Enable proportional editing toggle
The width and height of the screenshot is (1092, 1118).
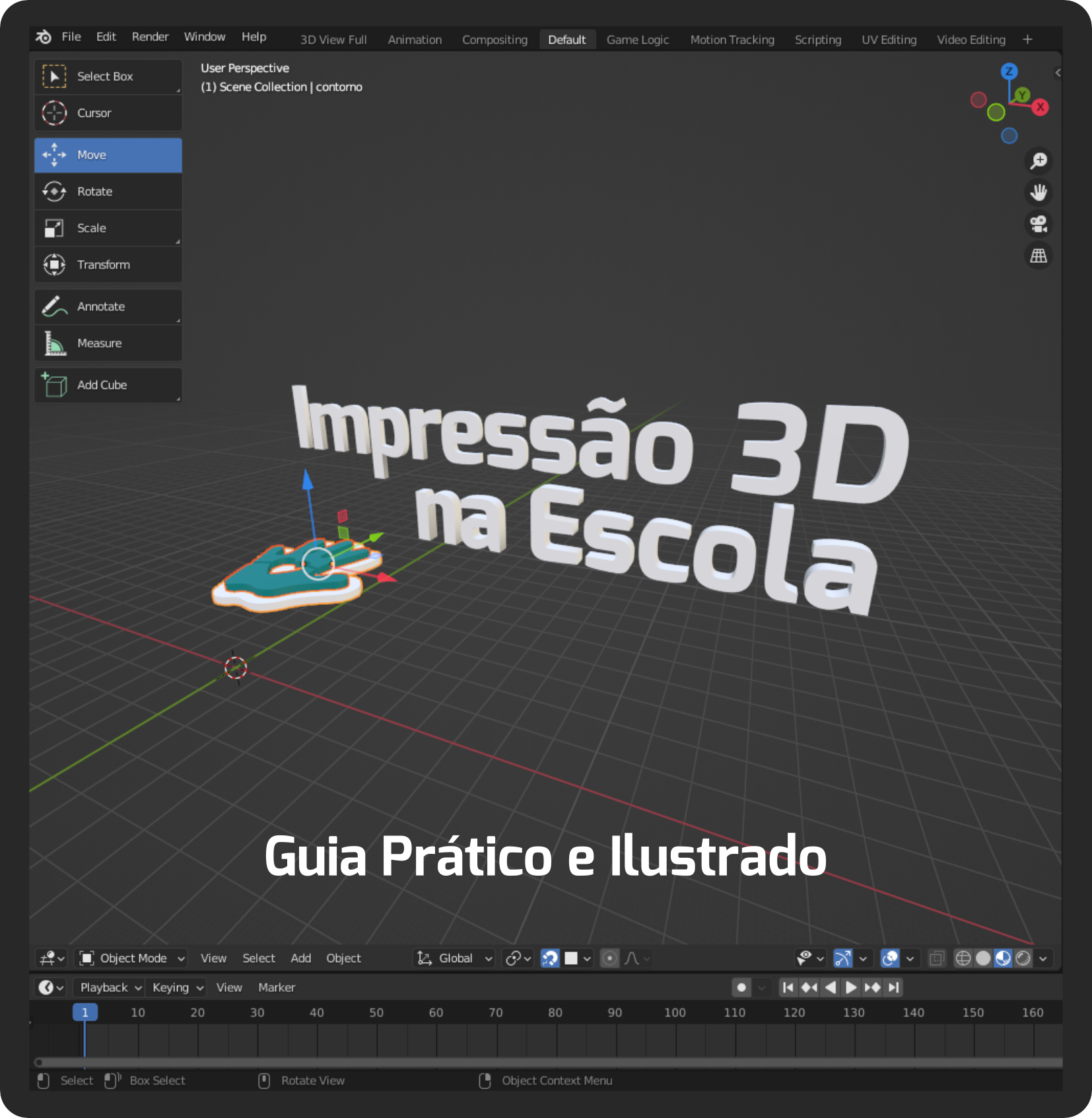pos(610,958)
